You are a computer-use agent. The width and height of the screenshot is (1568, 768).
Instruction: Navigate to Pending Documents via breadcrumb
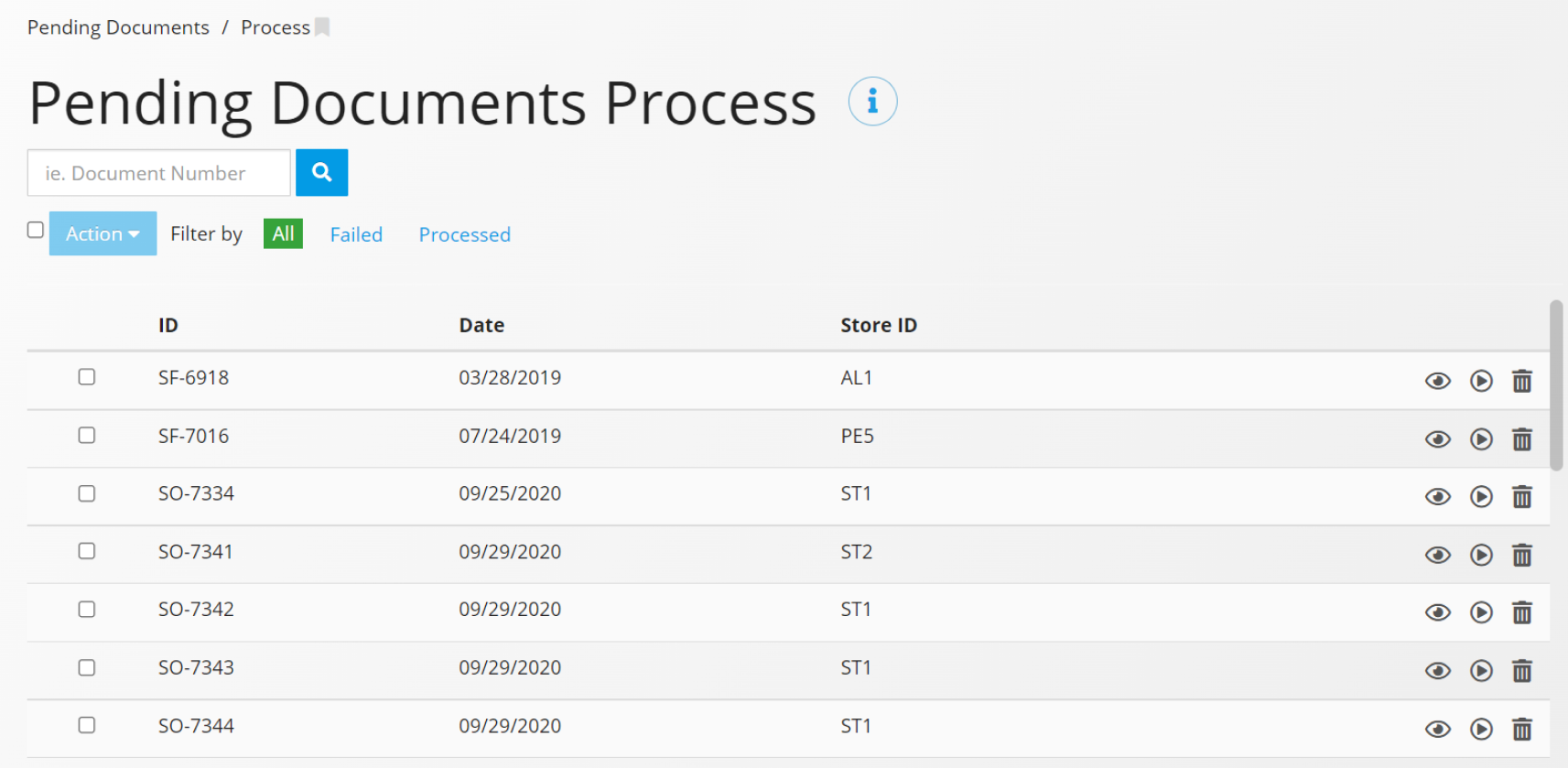point(117,27)
